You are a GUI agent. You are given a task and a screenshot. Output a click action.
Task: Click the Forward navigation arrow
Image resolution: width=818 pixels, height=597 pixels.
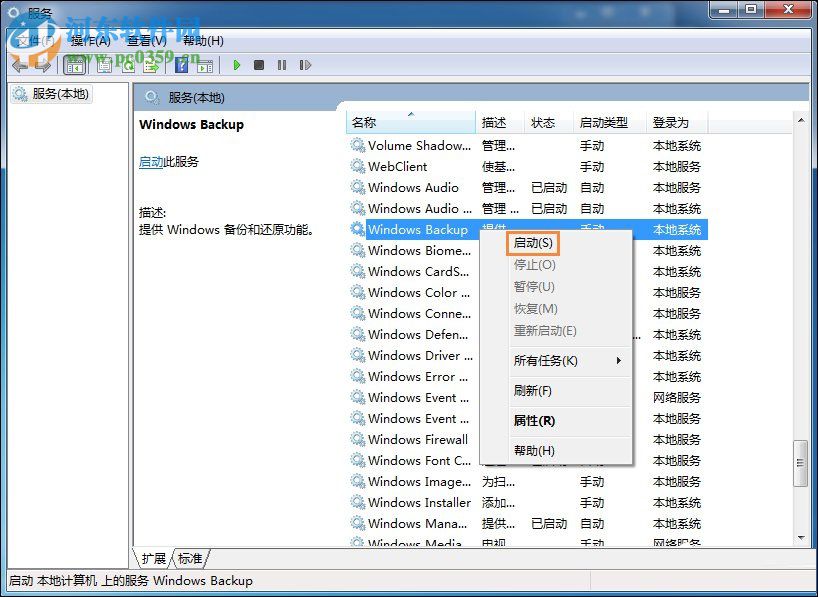43,65
